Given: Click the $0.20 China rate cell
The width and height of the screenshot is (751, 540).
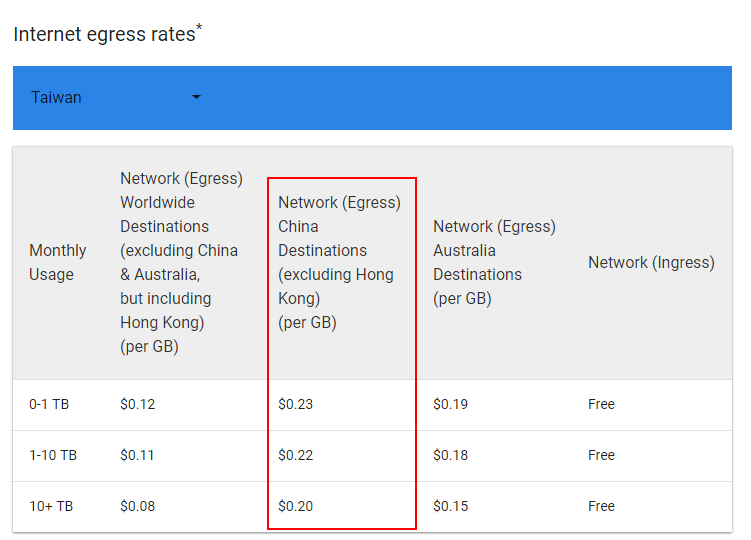Looking at the screenshot, I should pos(296,506).
